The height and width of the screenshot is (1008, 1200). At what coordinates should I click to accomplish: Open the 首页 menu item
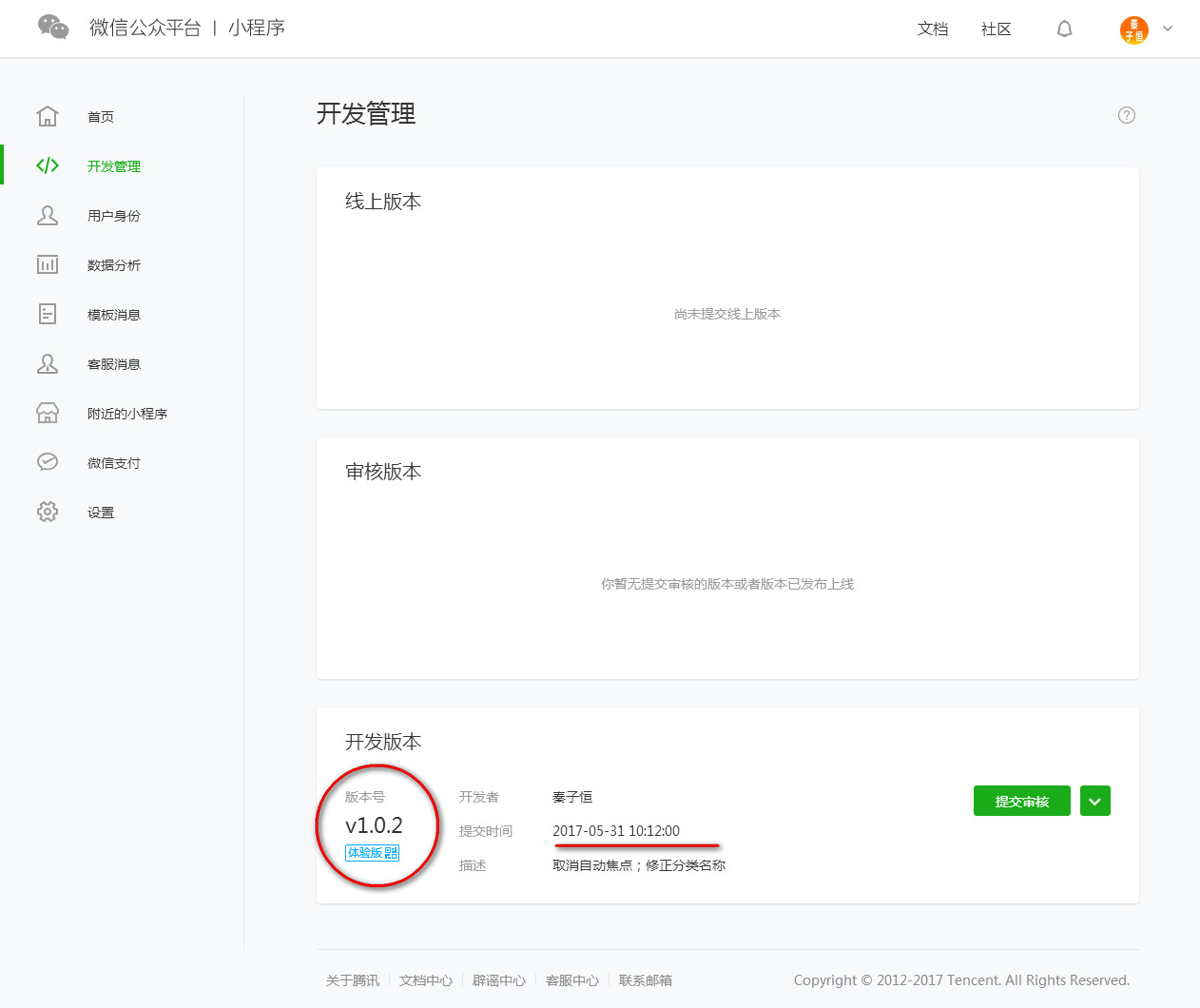point(101,117)
